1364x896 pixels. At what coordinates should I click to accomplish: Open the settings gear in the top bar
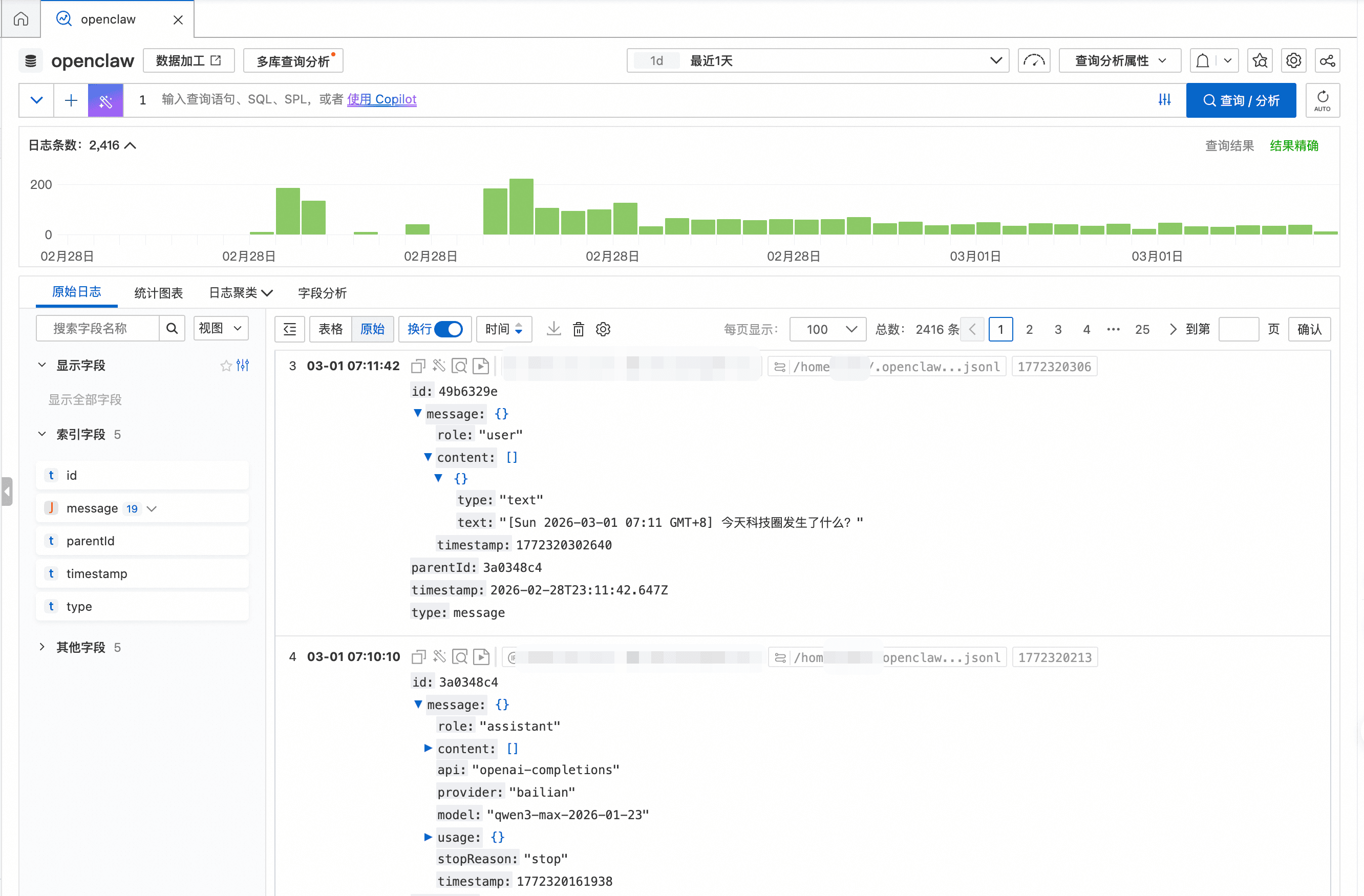(1293, 61)
